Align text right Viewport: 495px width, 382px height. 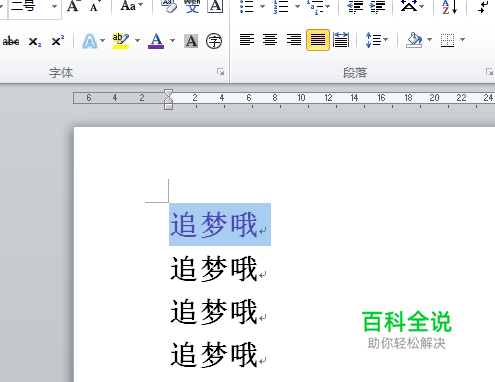[294, 40]
